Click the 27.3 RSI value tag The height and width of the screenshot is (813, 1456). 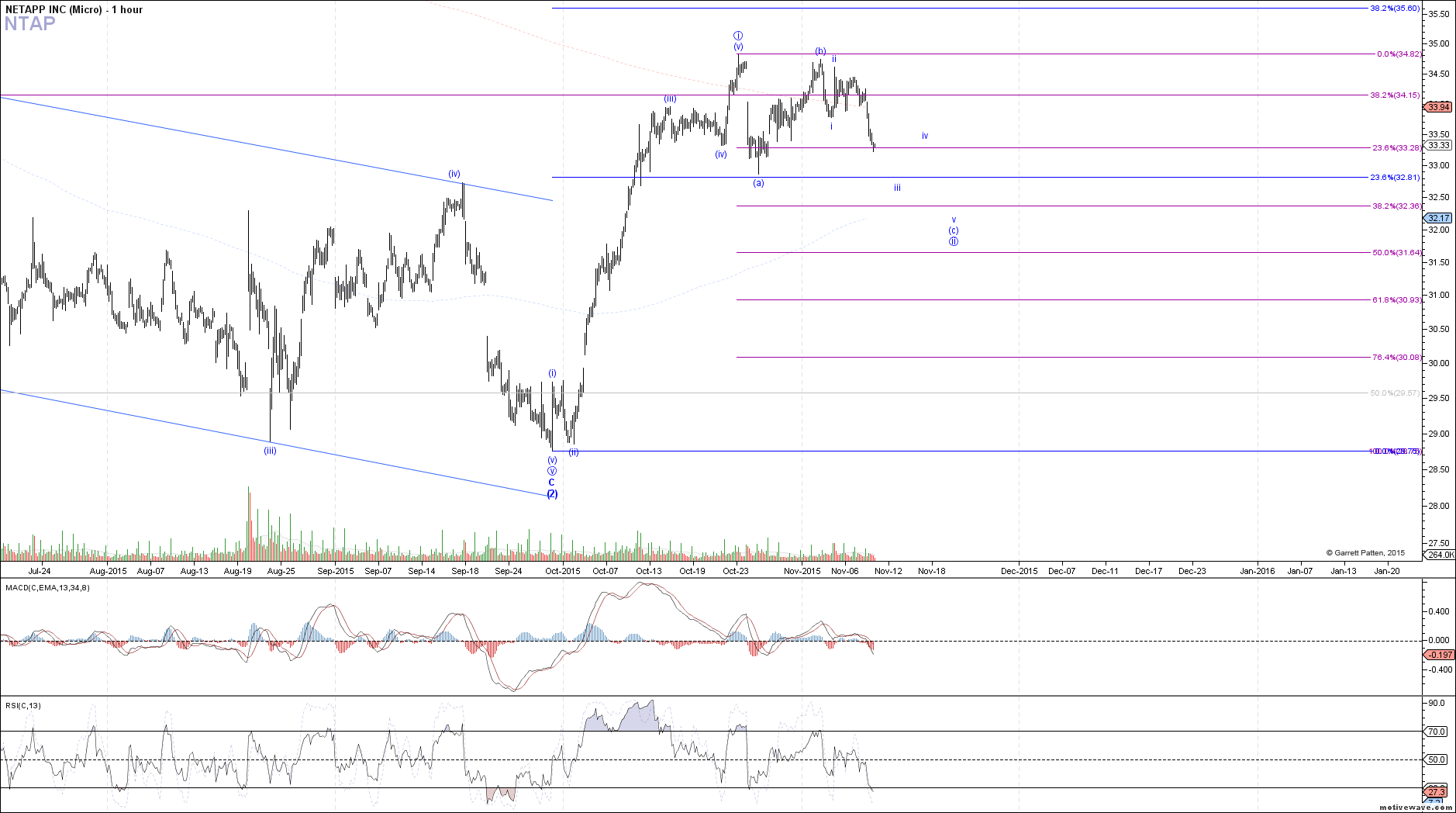(1437, 791)
